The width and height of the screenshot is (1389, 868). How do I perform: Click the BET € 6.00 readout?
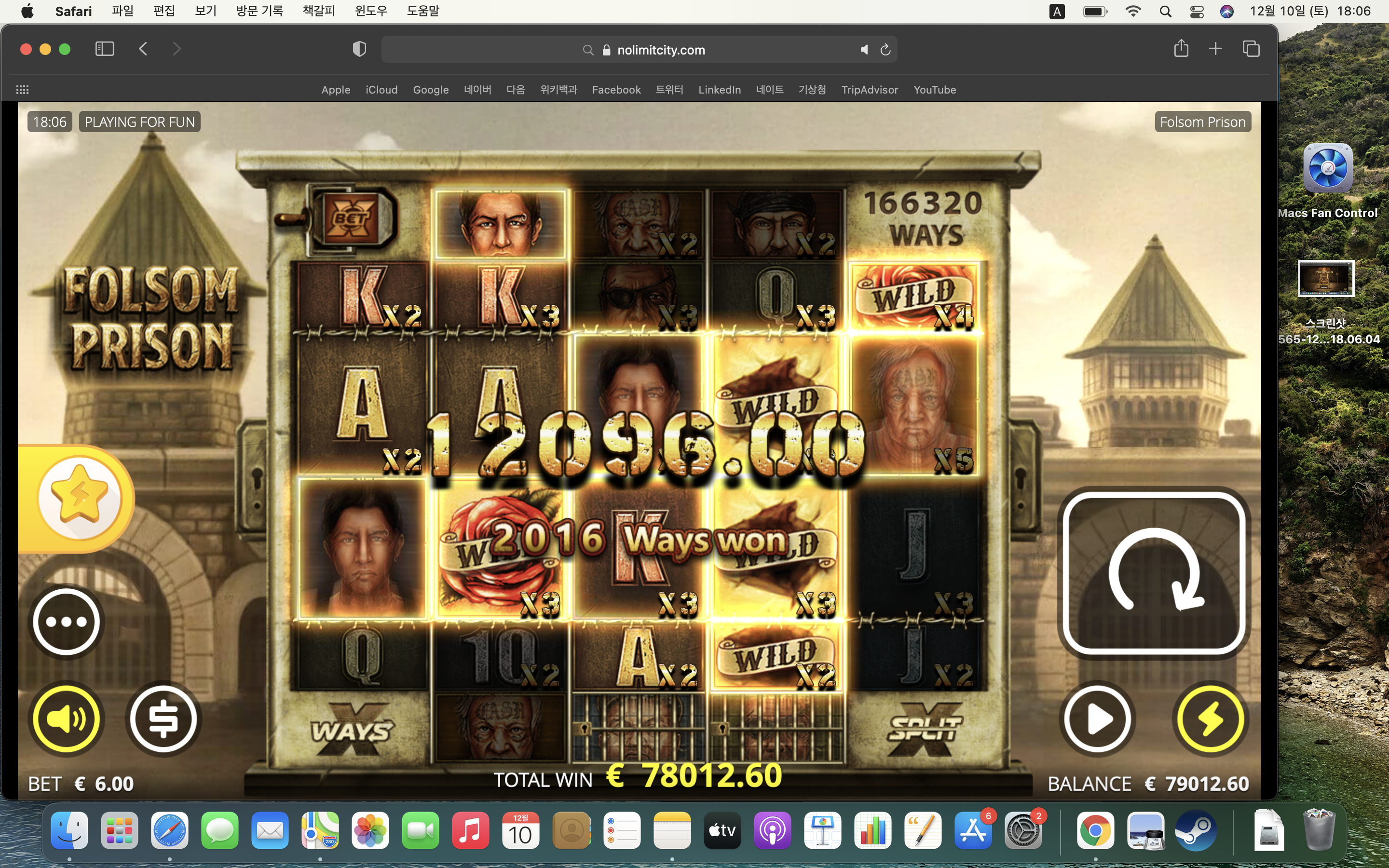pyautogui.click(x=81, y=784)
